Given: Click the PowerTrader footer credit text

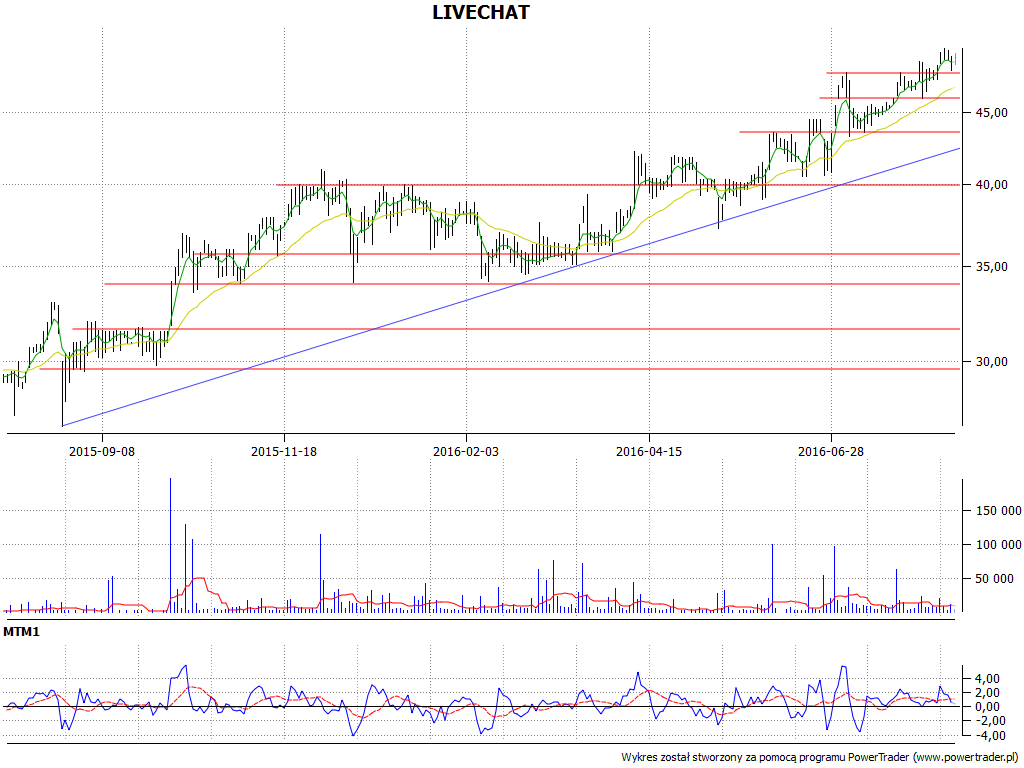Looking at the screenshot, I should pyautogui.click(x=820, y=758).
